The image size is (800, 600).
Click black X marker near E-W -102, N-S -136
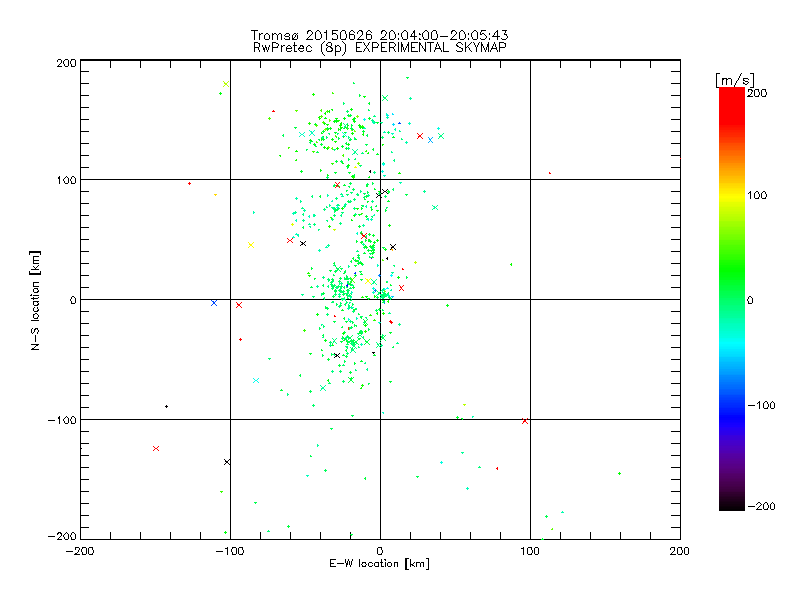[x=227, y=462]
